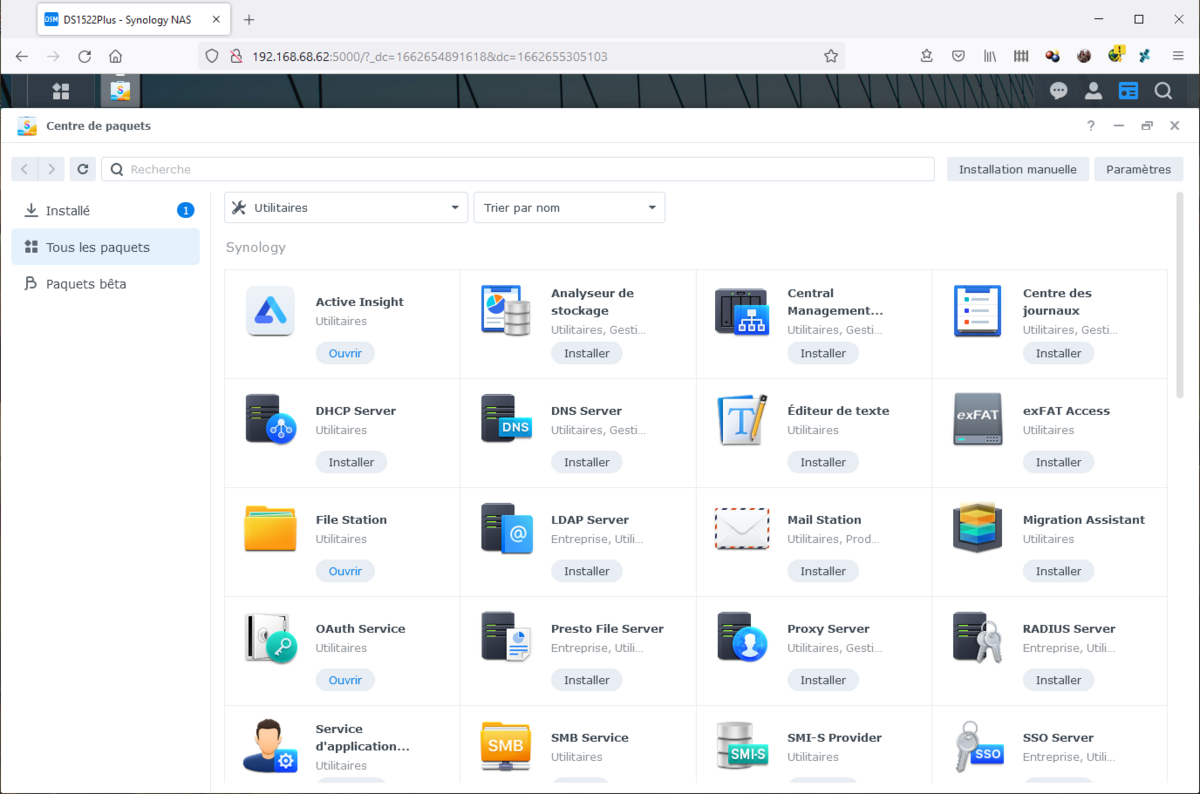Go back in Package Center
The image size is (1200, 794).
coord(25,169)
